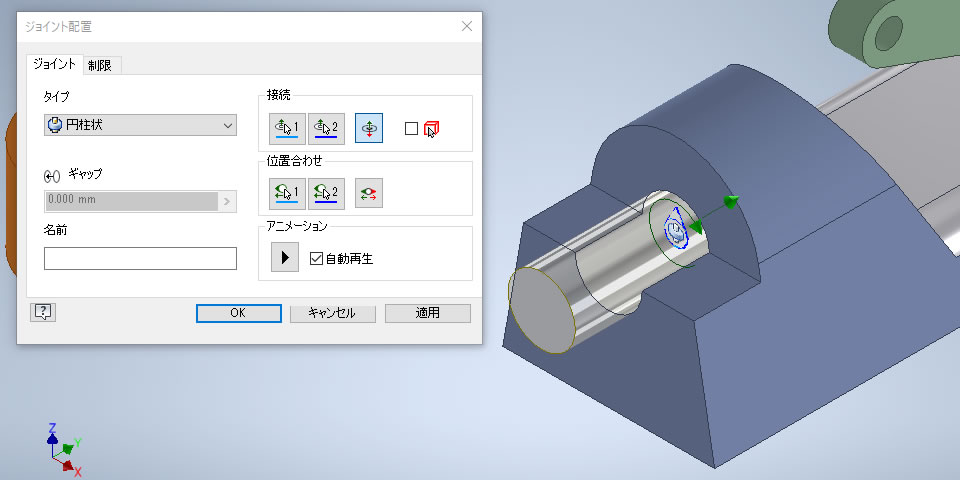Image resolution: width=960 pixels, height=480 pixels.
Task: Switch to the 制限 tab
Action: [x=100, y=66]
